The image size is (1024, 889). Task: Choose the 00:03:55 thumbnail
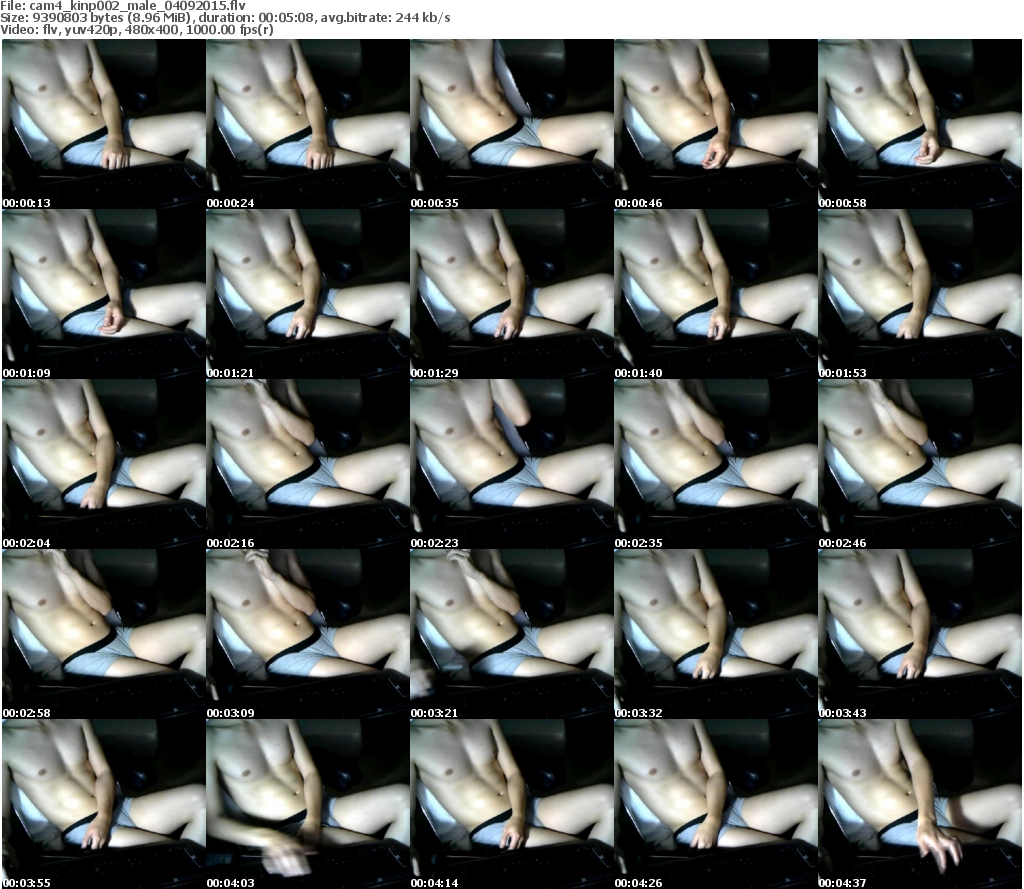pyautogui.click(x=104, y=804)
